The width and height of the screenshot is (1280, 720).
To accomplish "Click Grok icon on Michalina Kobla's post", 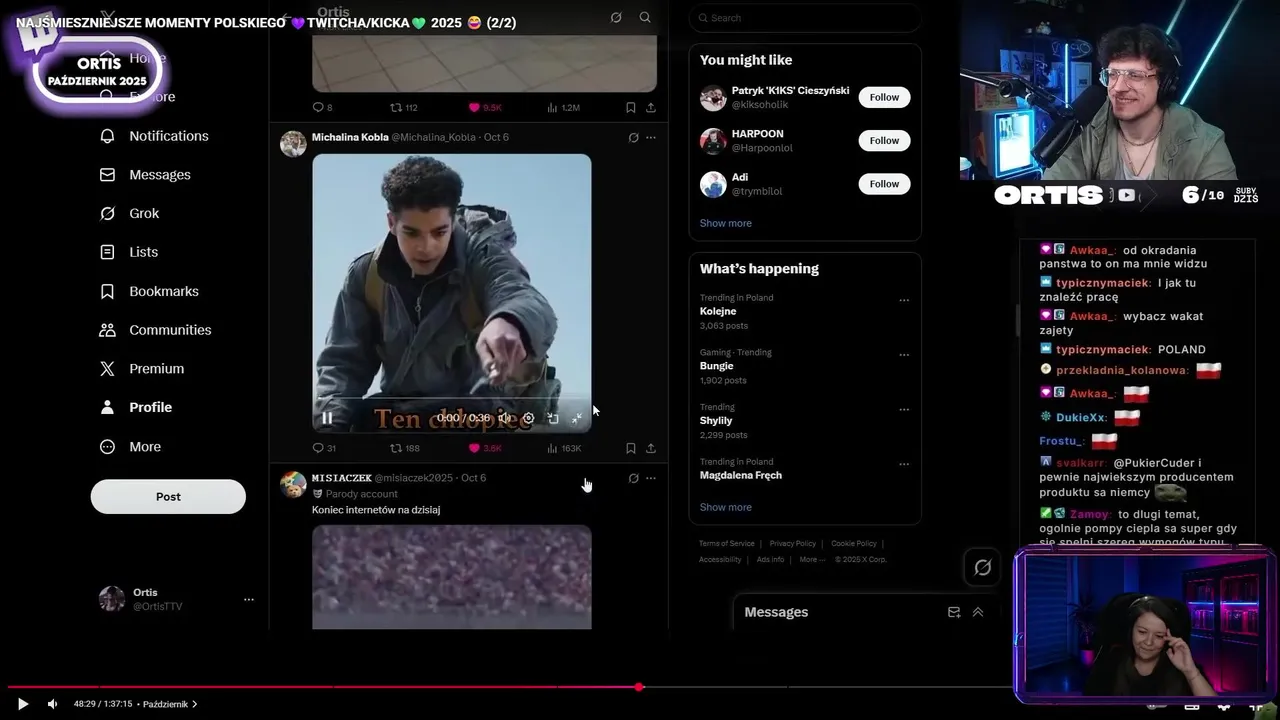I will click(x=633, y=138).
